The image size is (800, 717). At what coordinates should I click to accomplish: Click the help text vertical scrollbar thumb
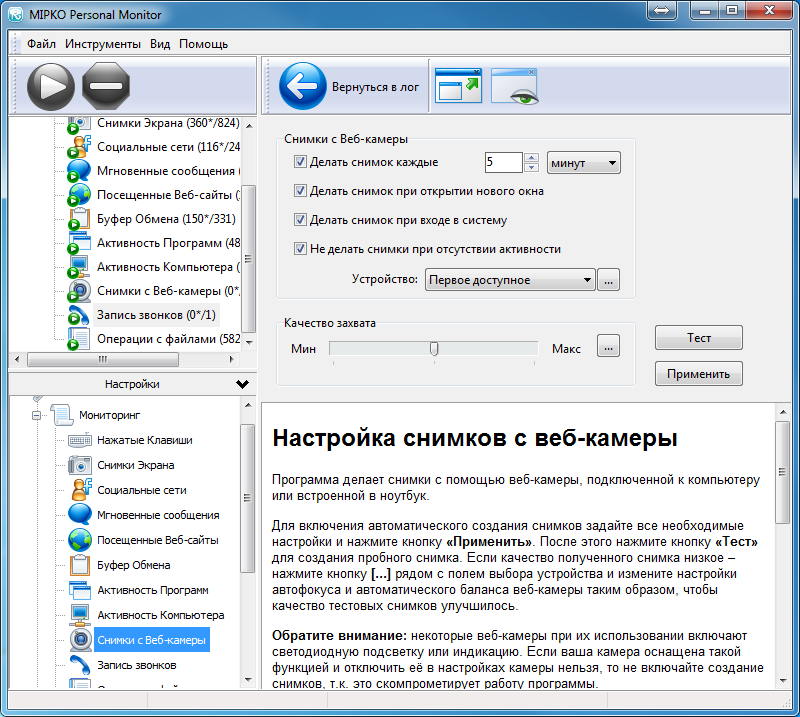(x=782, y=472)
